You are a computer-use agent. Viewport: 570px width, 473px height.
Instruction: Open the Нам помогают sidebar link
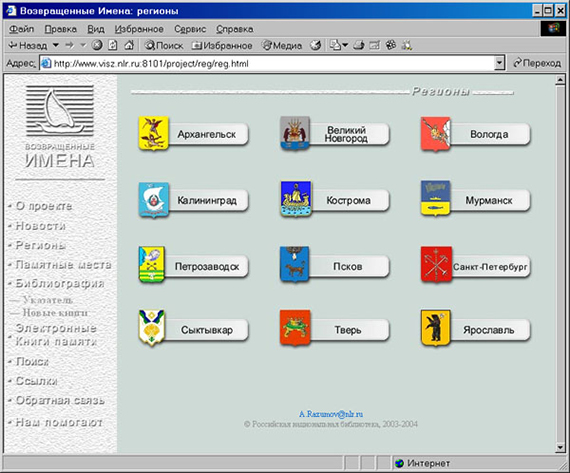coord(59,422)
